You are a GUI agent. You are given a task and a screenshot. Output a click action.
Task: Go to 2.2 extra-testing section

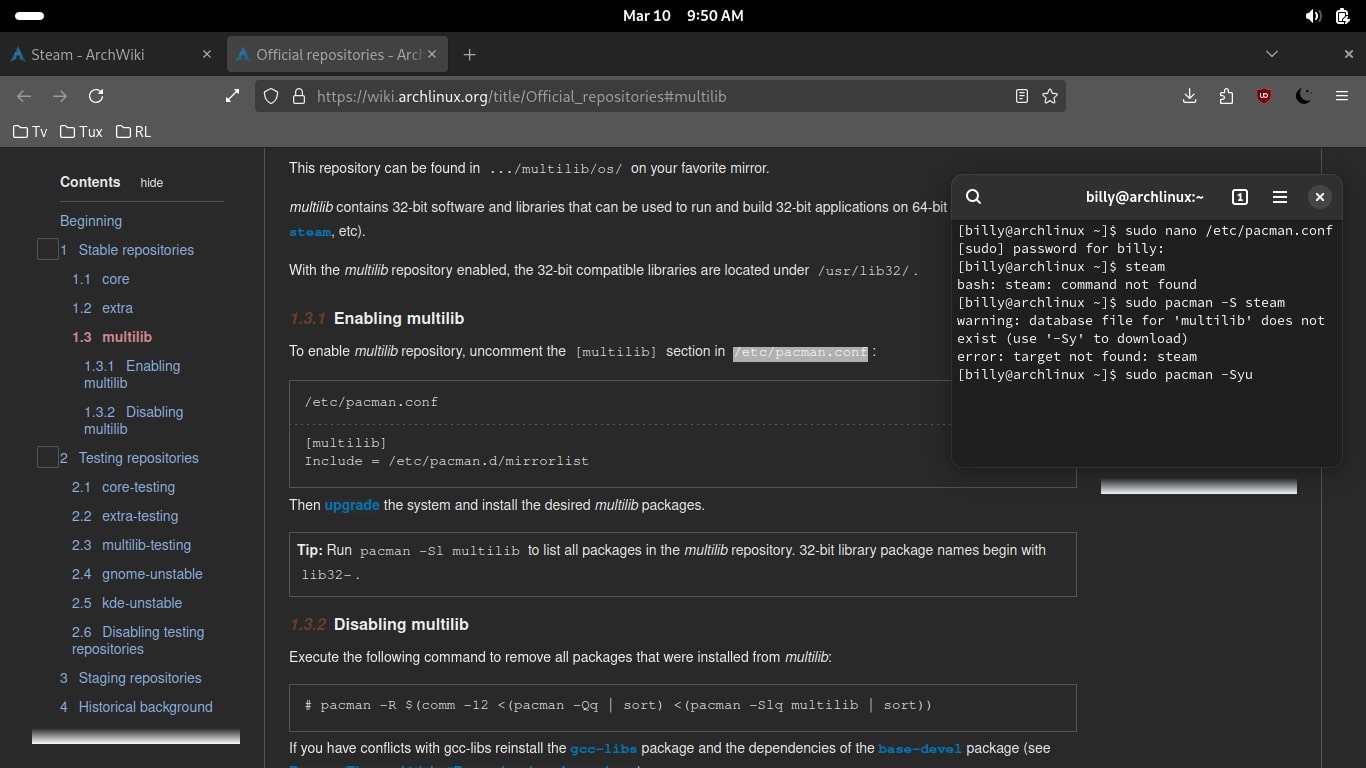click(125, 516)
